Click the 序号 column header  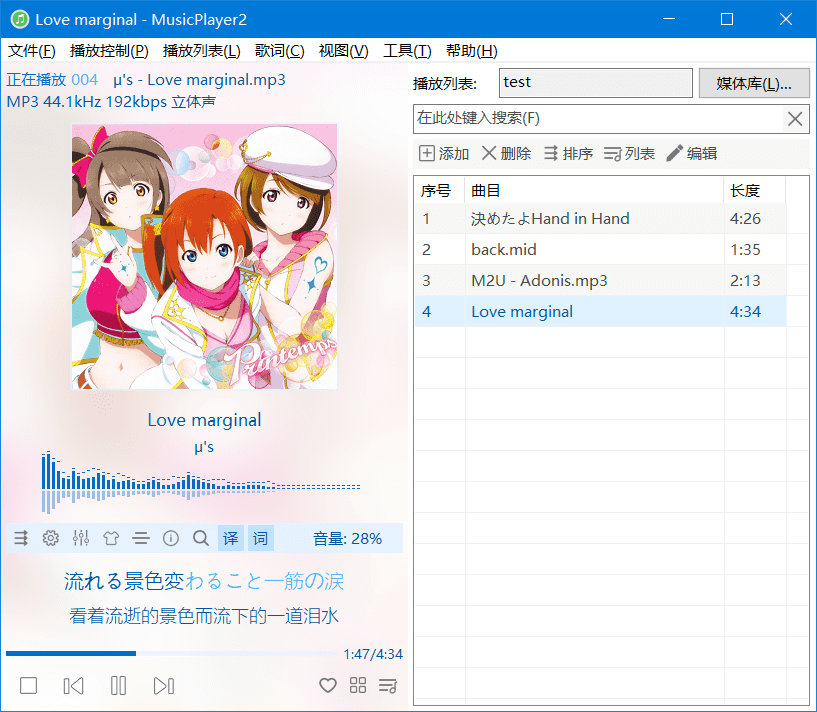[439, 190]
